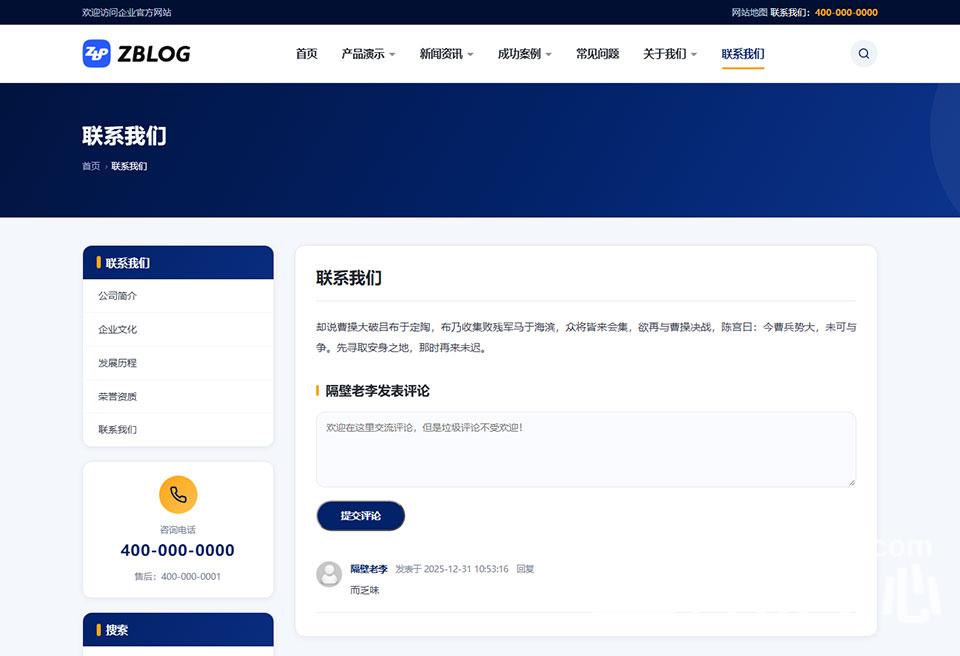Click the commenter avatar of 隔壁老李
The width and height of the screenshot is (960, 656).
[x=329, y=574]
